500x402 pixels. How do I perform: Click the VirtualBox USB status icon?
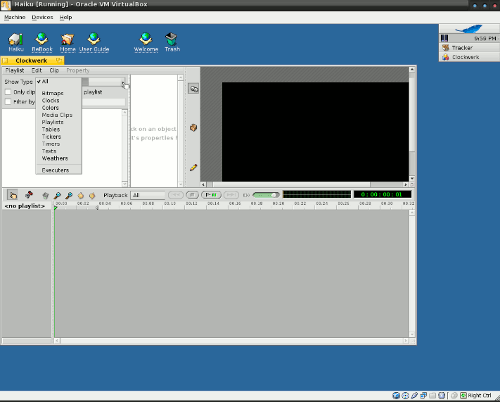(x=414, y=395)
